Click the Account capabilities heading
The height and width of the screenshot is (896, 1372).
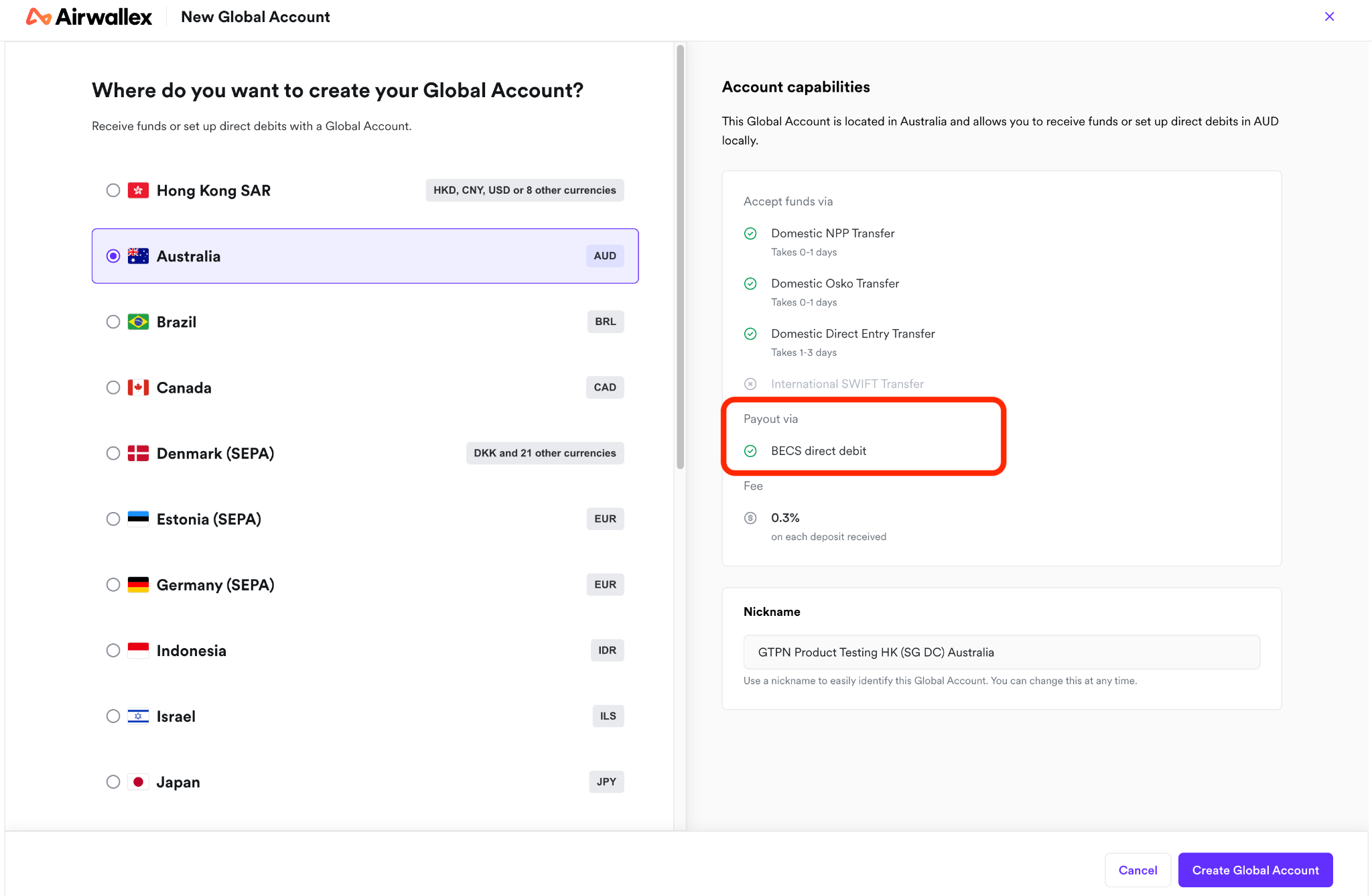[796, 87]
